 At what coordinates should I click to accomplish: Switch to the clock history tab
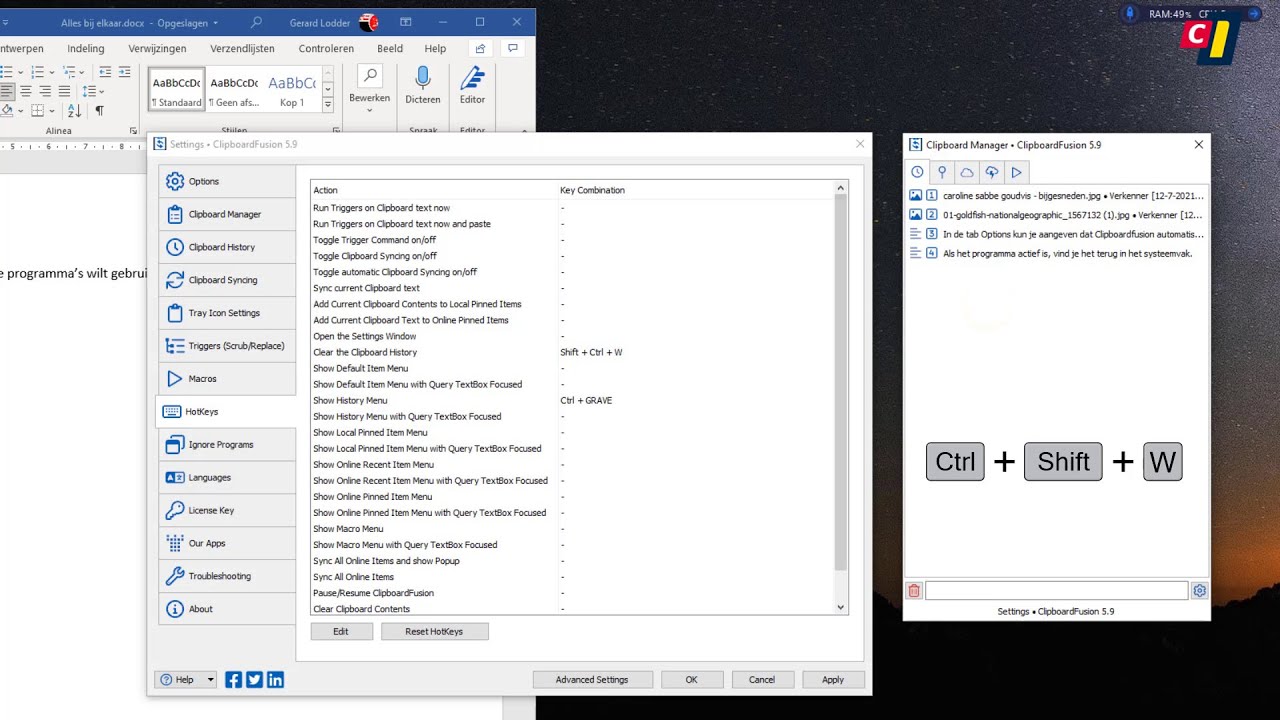917,172
